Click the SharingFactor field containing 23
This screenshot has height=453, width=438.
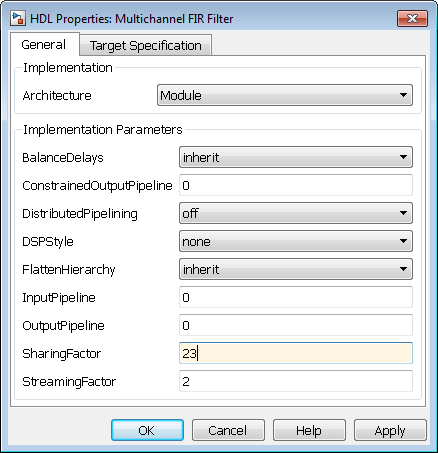click(x=296, y=353)
